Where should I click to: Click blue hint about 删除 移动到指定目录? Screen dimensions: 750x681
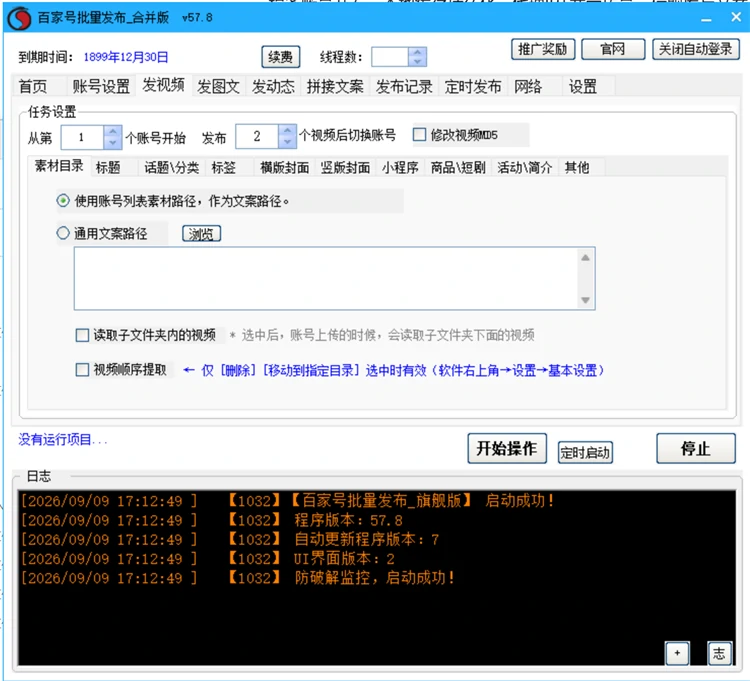(x=394, y=370)
